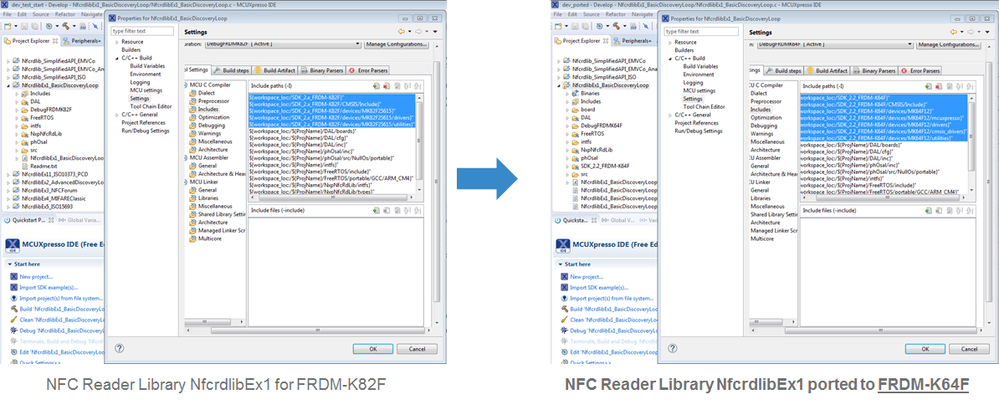
Task: Click New icon in right IDE toolbar
Action: (x=559, y=26)
